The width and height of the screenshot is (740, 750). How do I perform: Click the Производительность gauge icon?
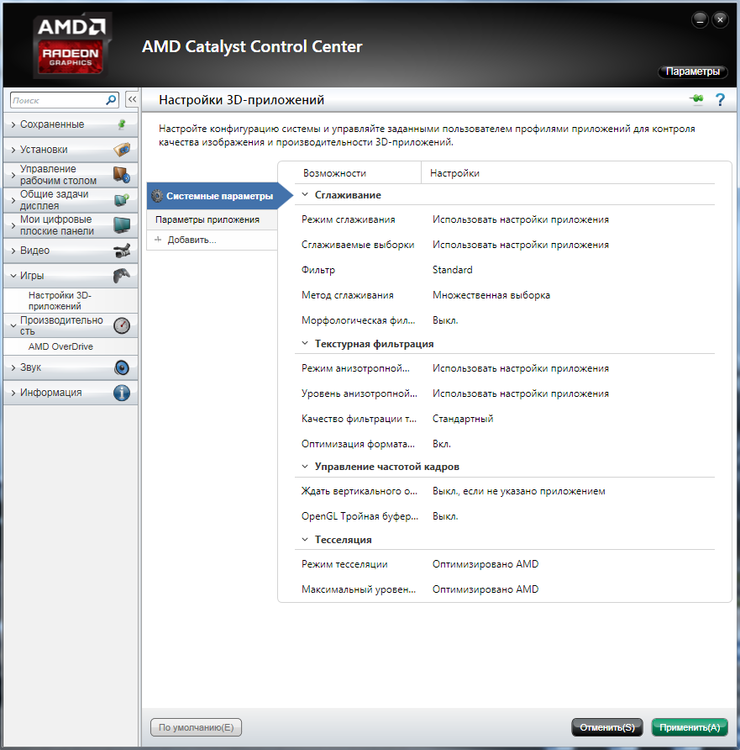pos(121,326)
